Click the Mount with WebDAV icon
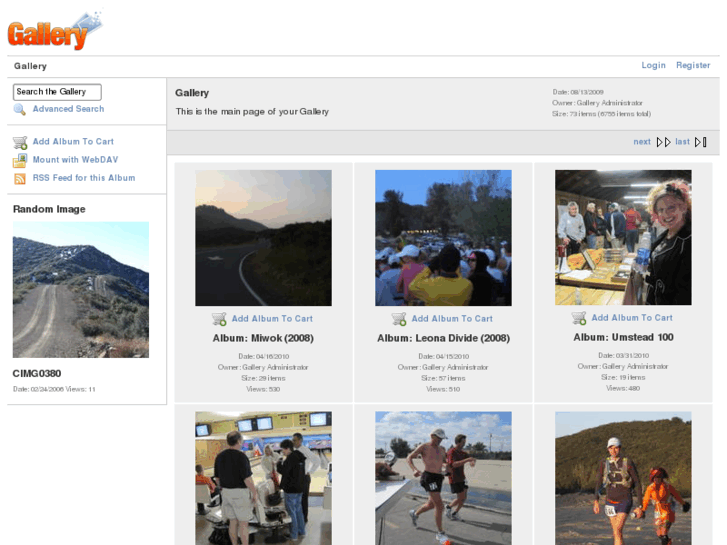The height and width of the screenshot is (545, 727). pos(20,160)
